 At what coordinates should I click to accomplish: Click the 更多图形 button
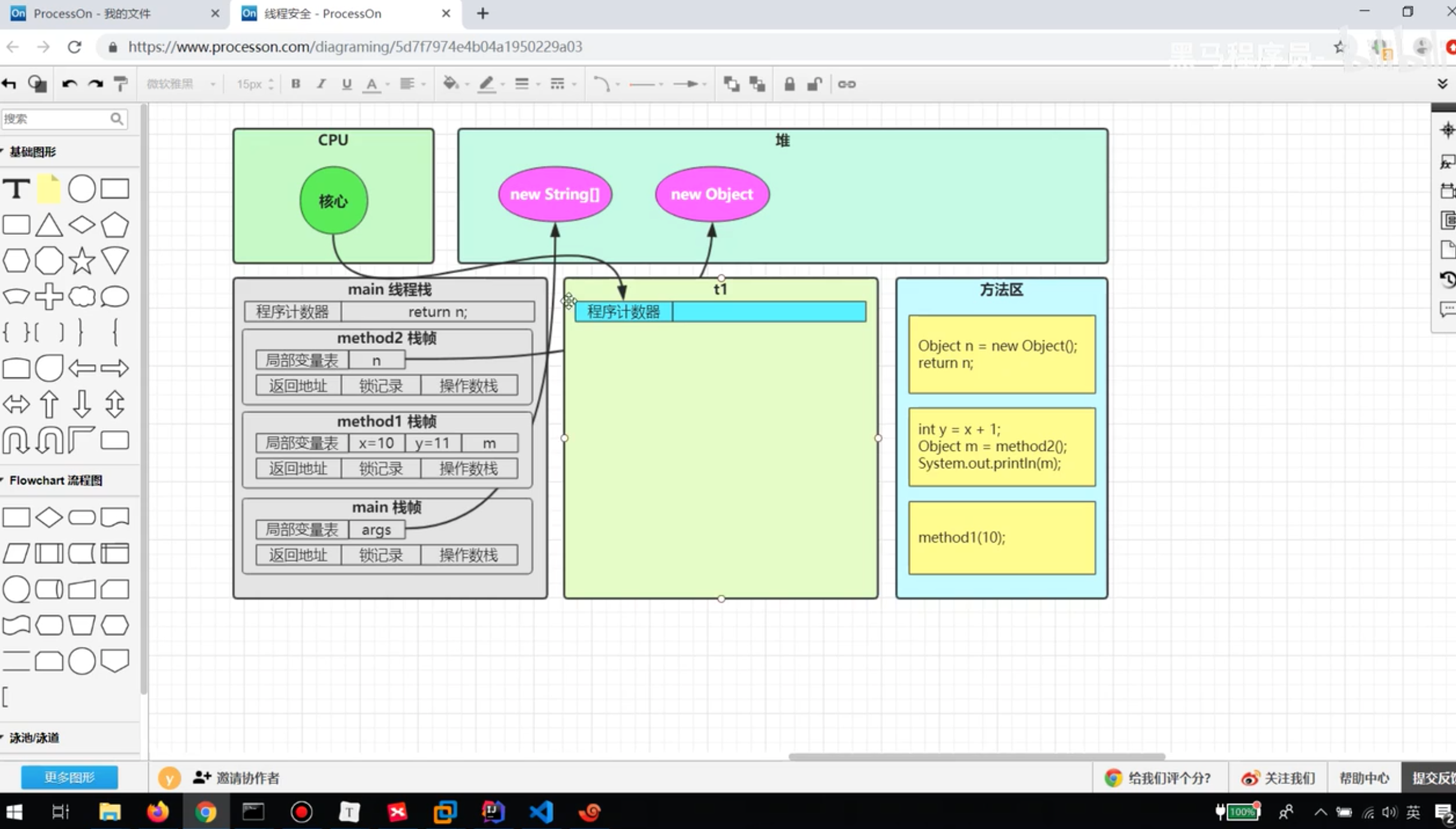pyautogui.click(x=70, y=777)
